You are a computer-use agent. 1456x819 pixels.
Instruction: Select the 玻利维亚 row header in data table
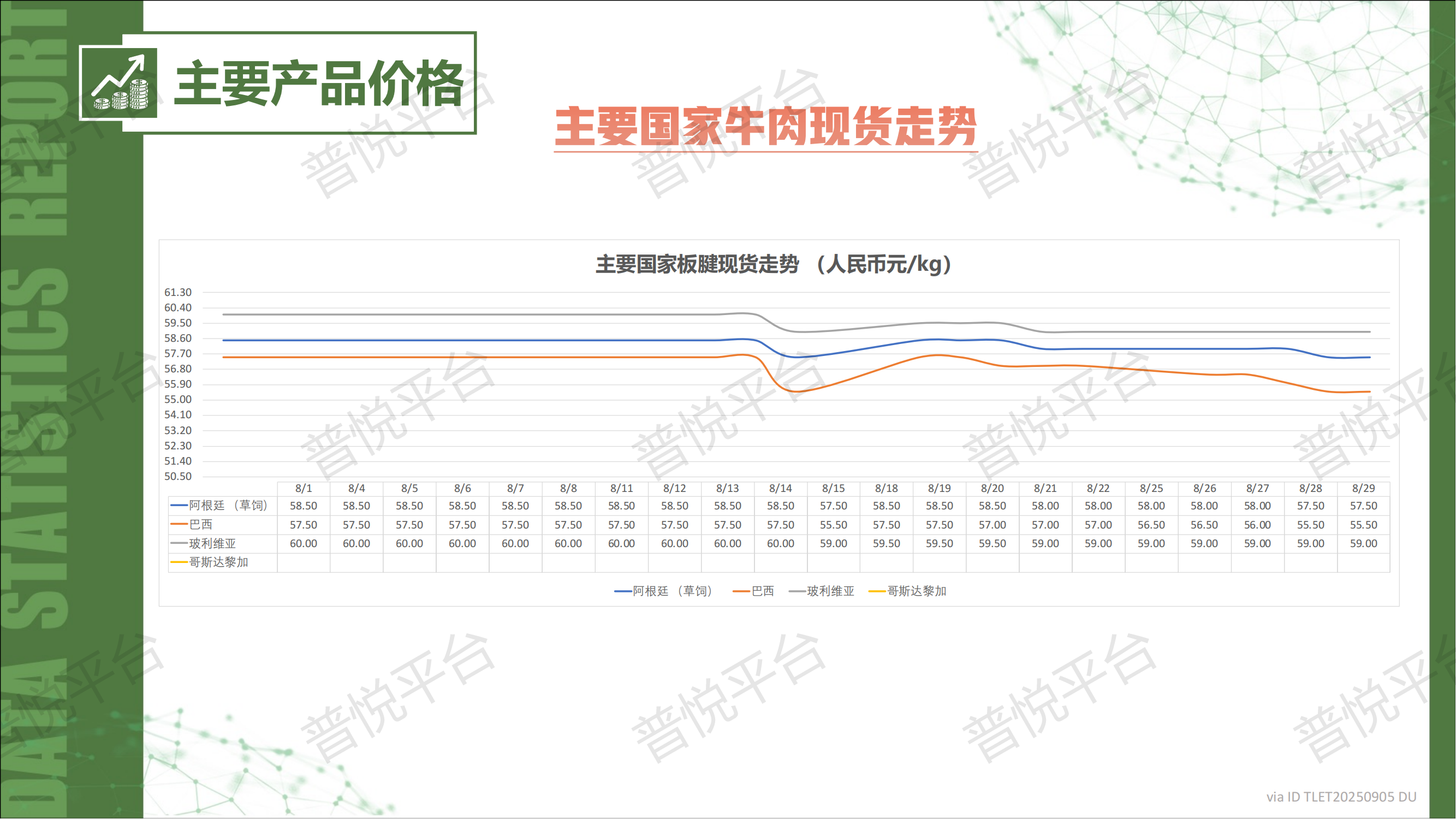(x=211, y=544)
